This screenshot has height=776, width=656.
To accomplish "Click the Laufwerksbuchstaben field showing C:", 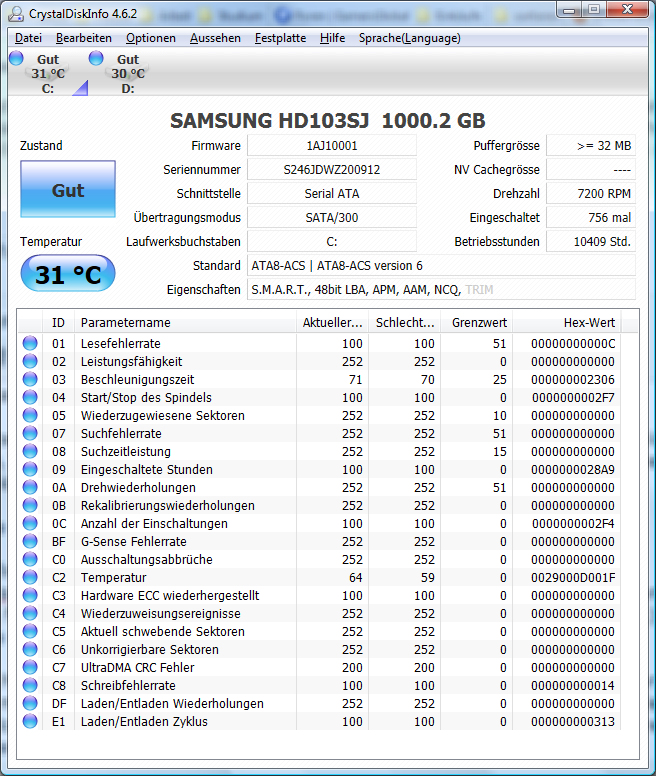I will click(332, 242).
